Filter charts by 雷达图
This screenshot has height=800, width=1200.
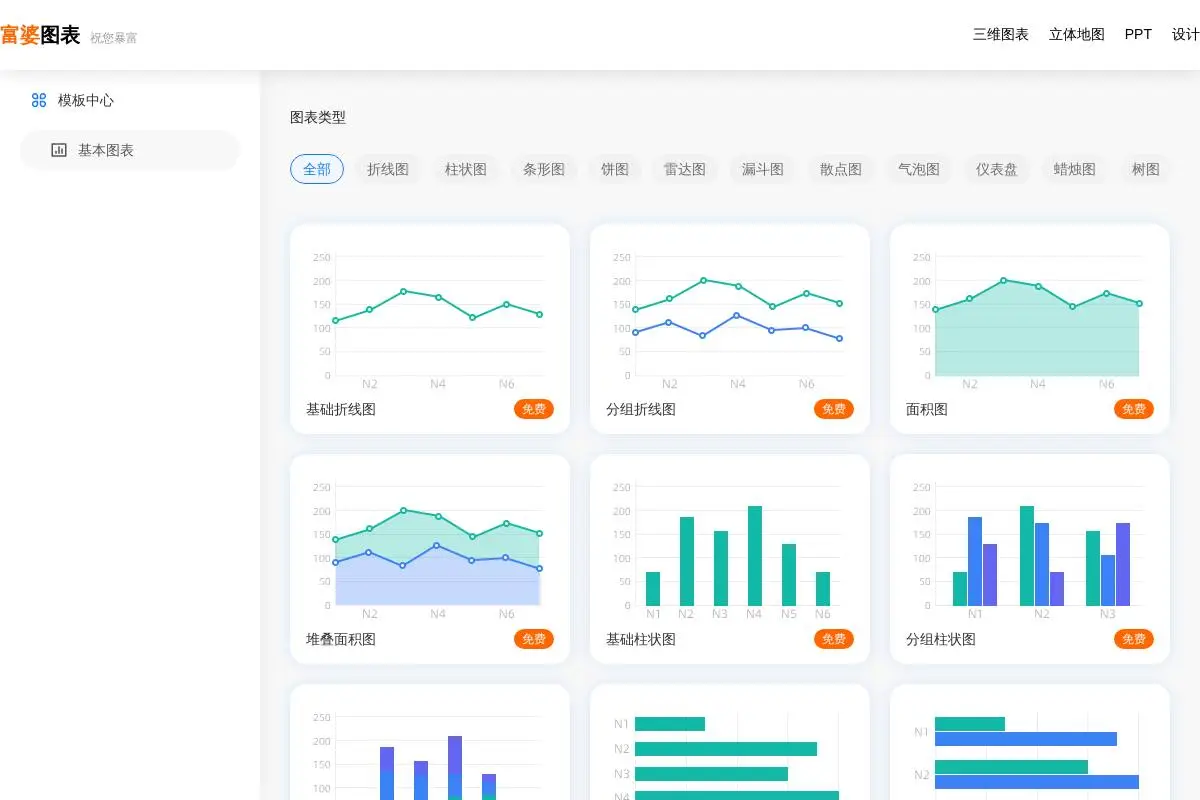tap(685, 169)
